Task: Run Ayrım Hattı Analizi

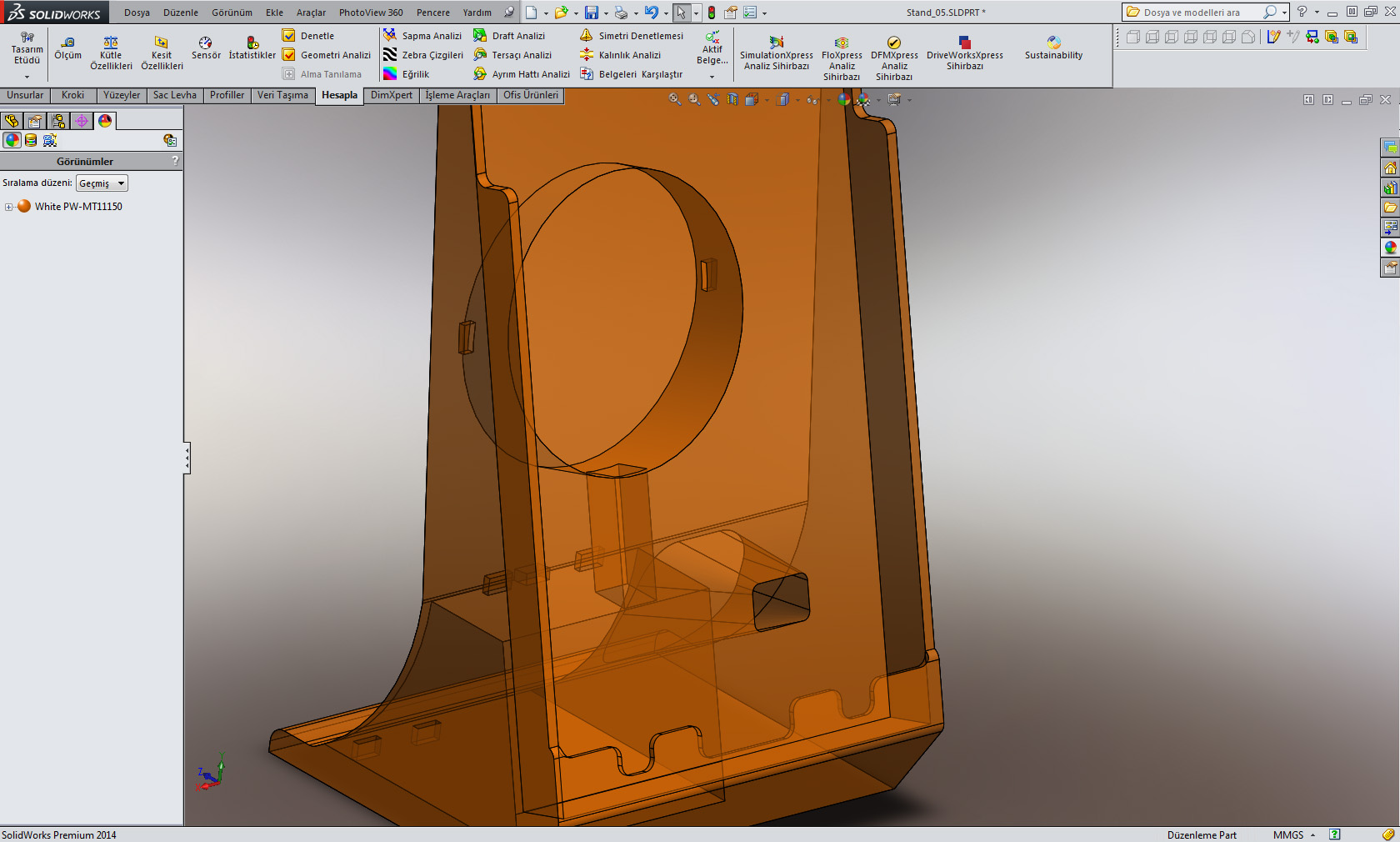Action: (x=522, y=74)
